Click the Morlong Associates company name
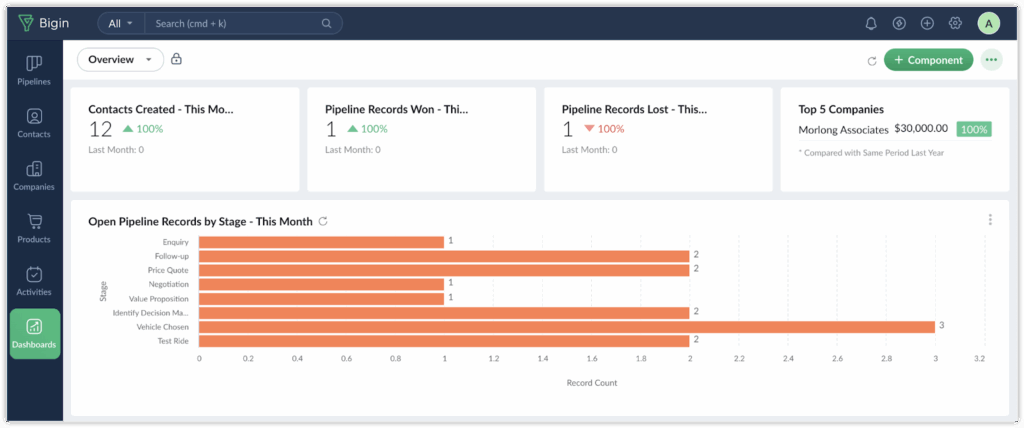Viewport: 1024px width, 428px height. pyautogui.click(x=843, y=129)
